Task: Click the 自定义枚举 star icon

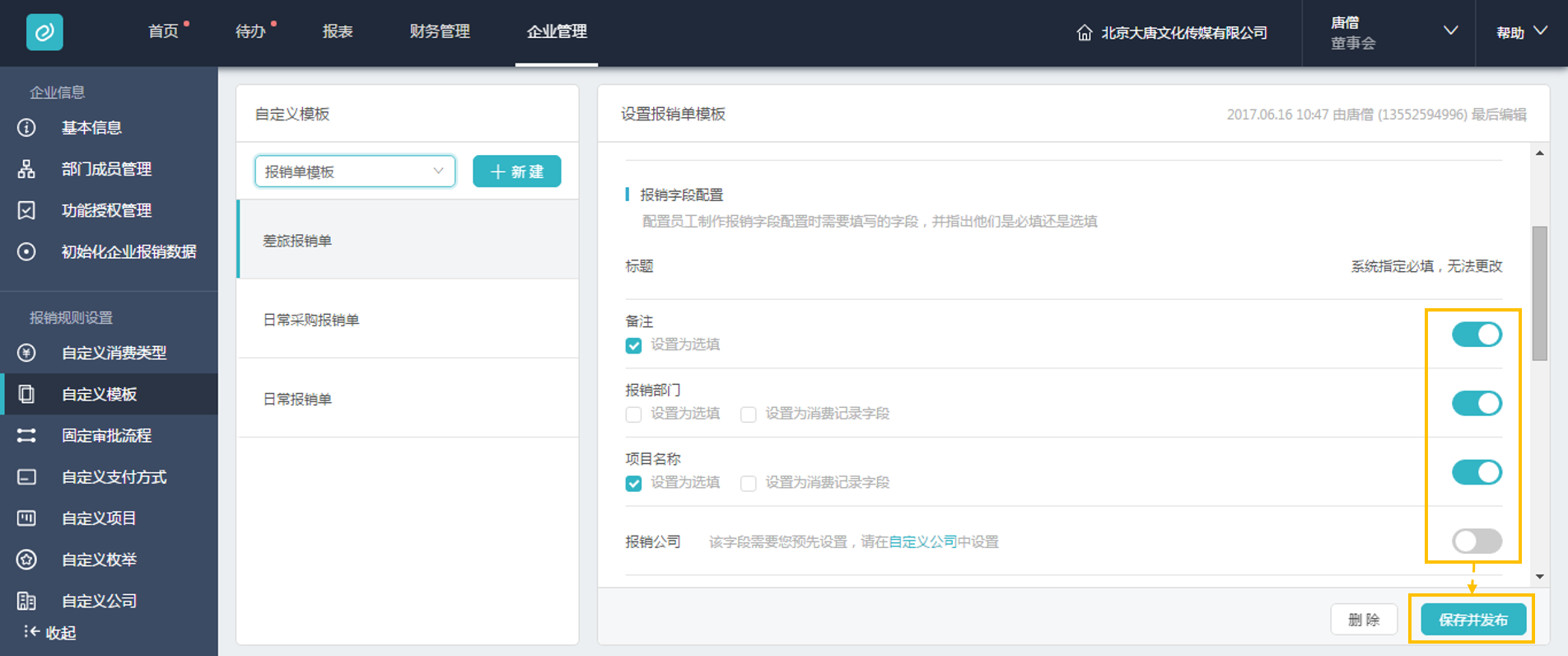Action: click(x=26, y=560)
